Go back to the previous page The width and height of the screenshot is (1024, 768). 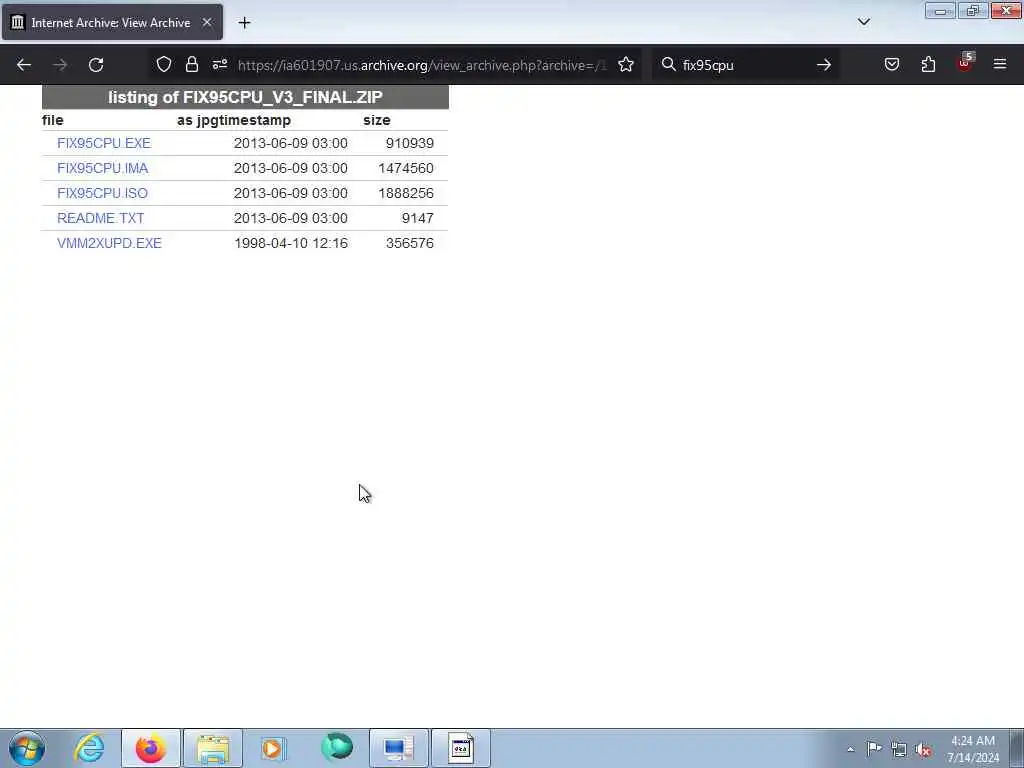24,65
